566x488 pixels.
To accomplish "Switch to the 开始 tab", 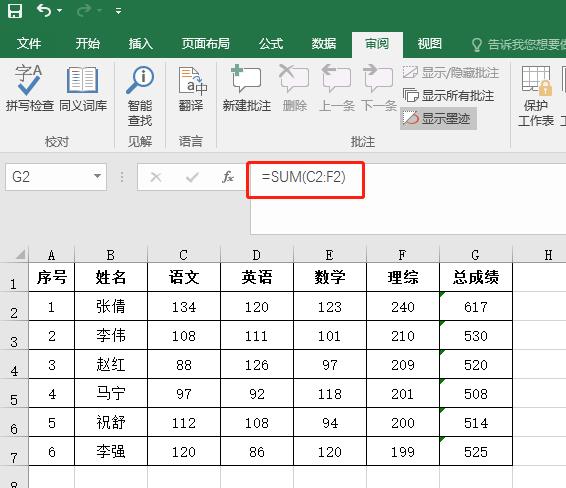I will tap(87, 44).
